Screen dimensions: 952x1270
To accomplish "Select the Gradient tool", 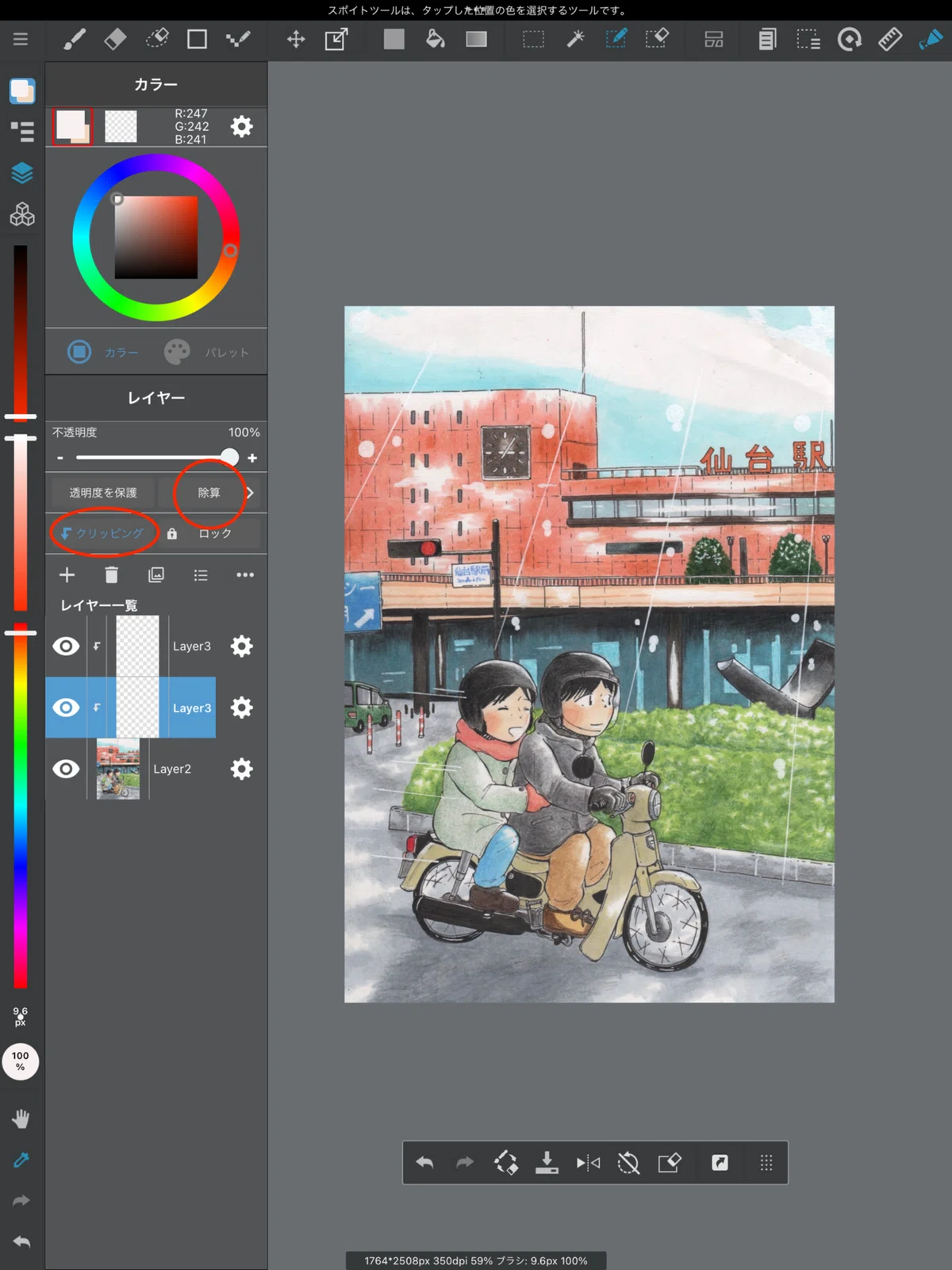I will tap(476, 39).
